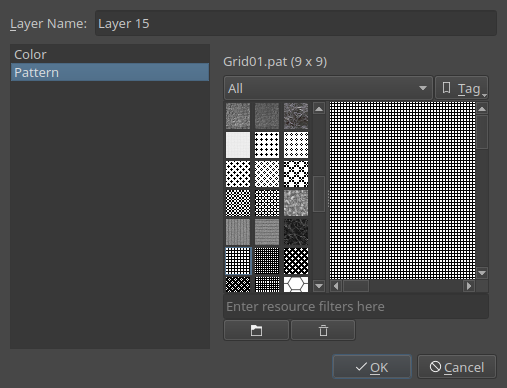Click pattern list scroll up arrow
The height and width of the screenshot is (388, 507).
click(319, 109)
